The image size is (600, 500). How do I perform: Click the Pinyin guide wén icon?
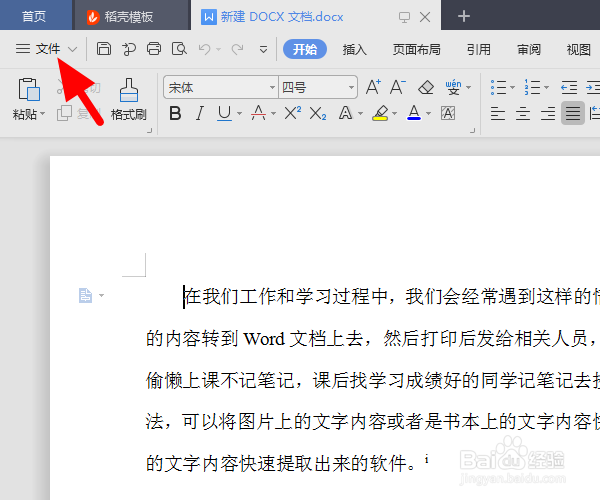[x=453, y=88]
